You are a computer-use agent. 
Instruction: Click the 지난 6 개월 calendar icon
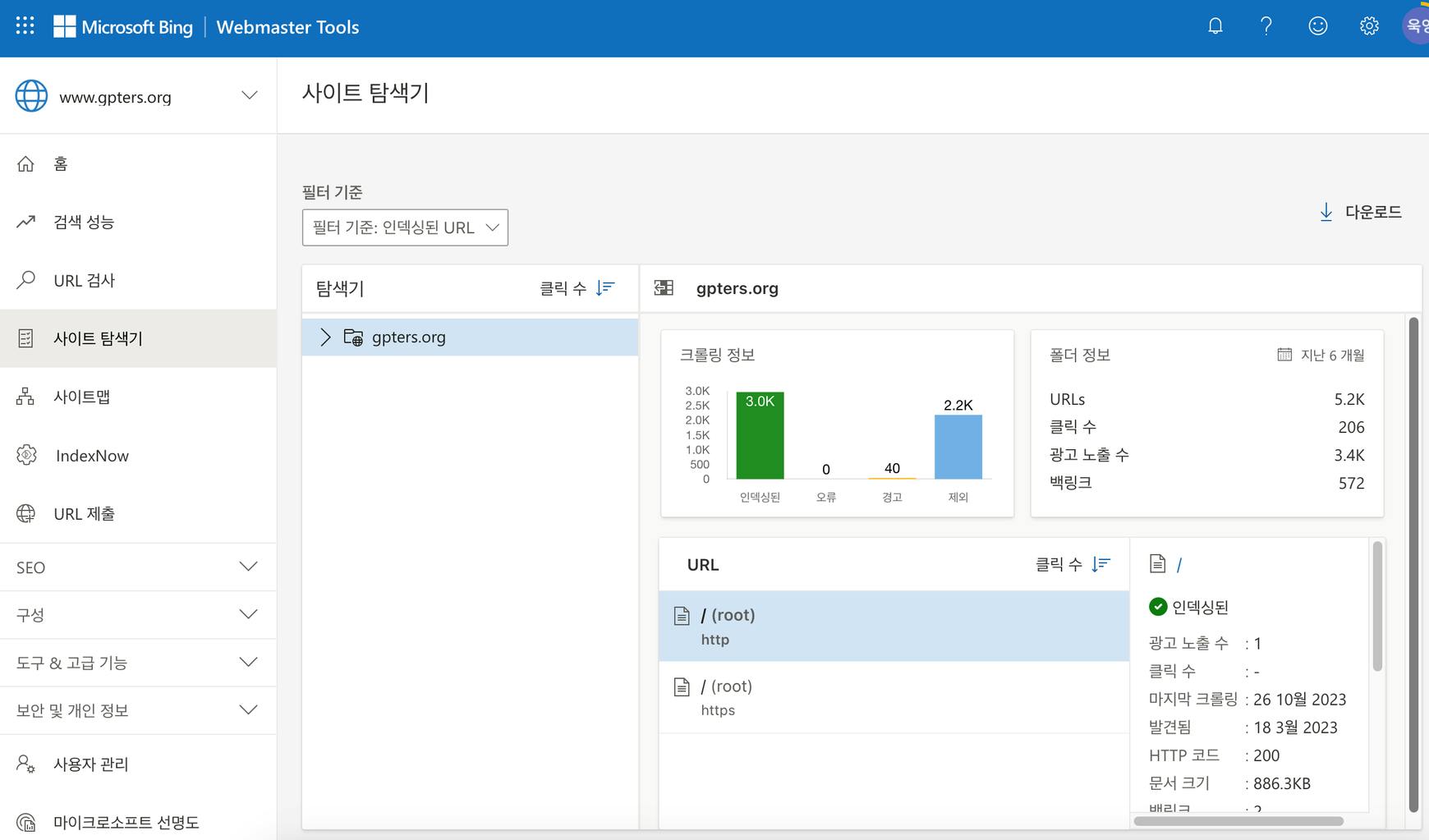tap(1284, 355)
